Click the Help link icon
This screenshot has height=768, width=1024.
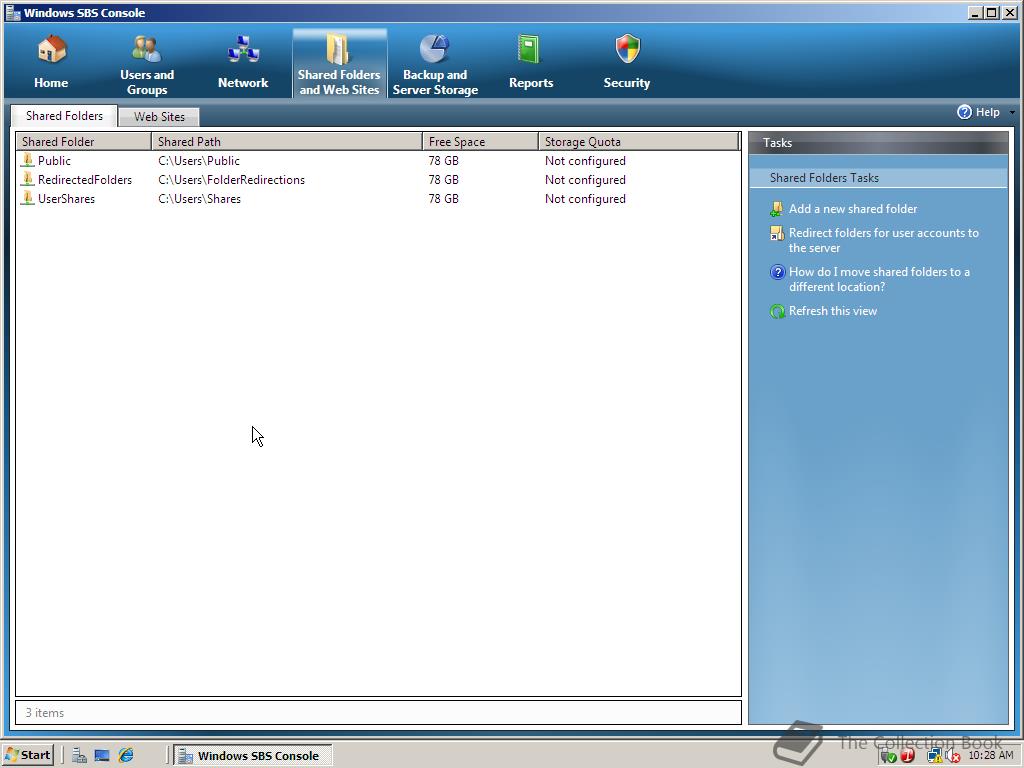pos(965,112)
